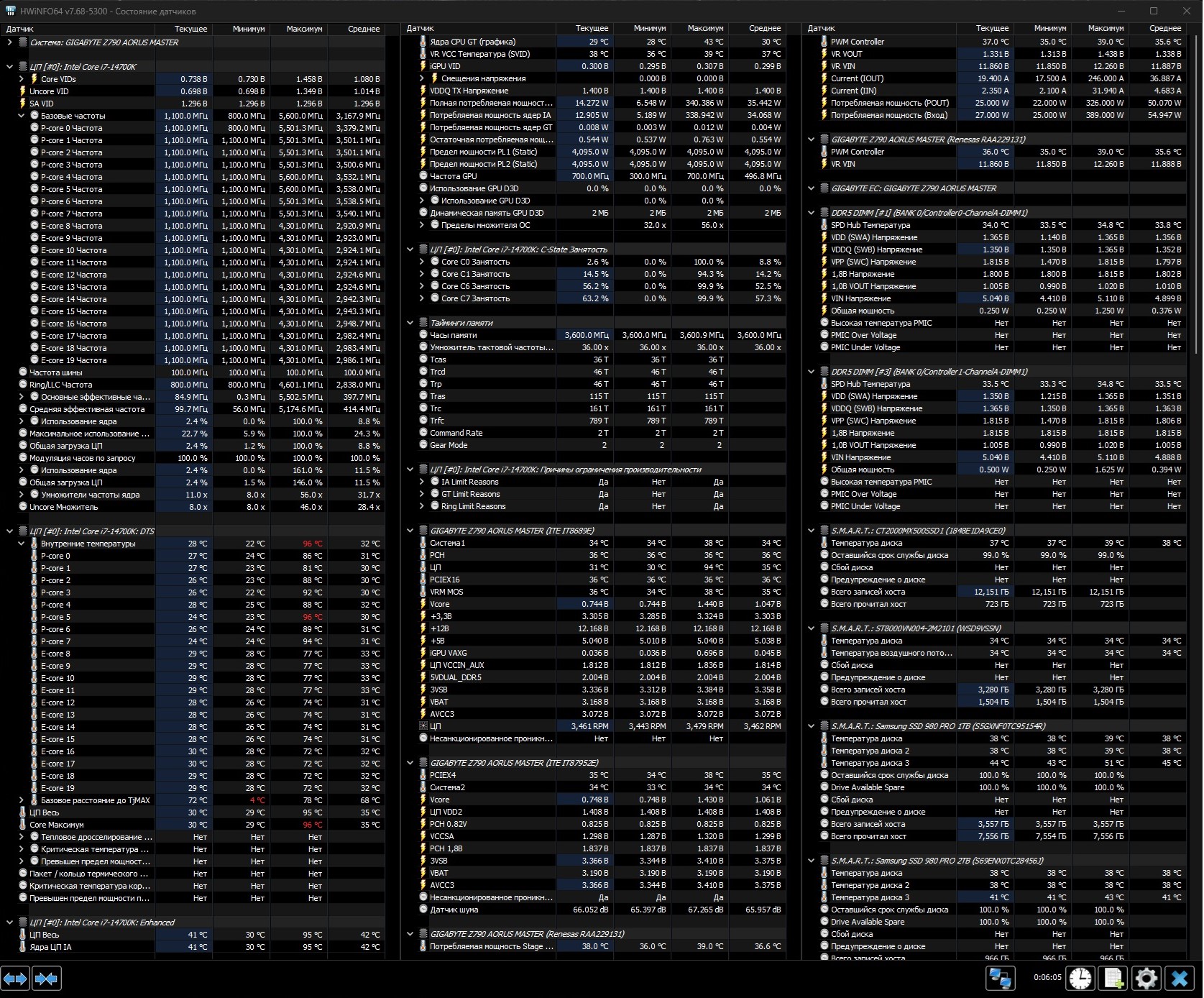Collapse the ITE IT87952E section

(410, 763)
